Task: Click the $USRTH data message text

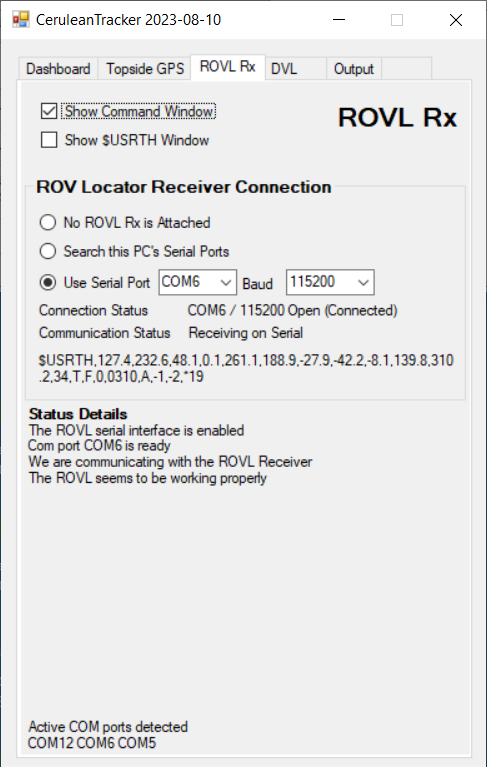Action: (246, 368)
